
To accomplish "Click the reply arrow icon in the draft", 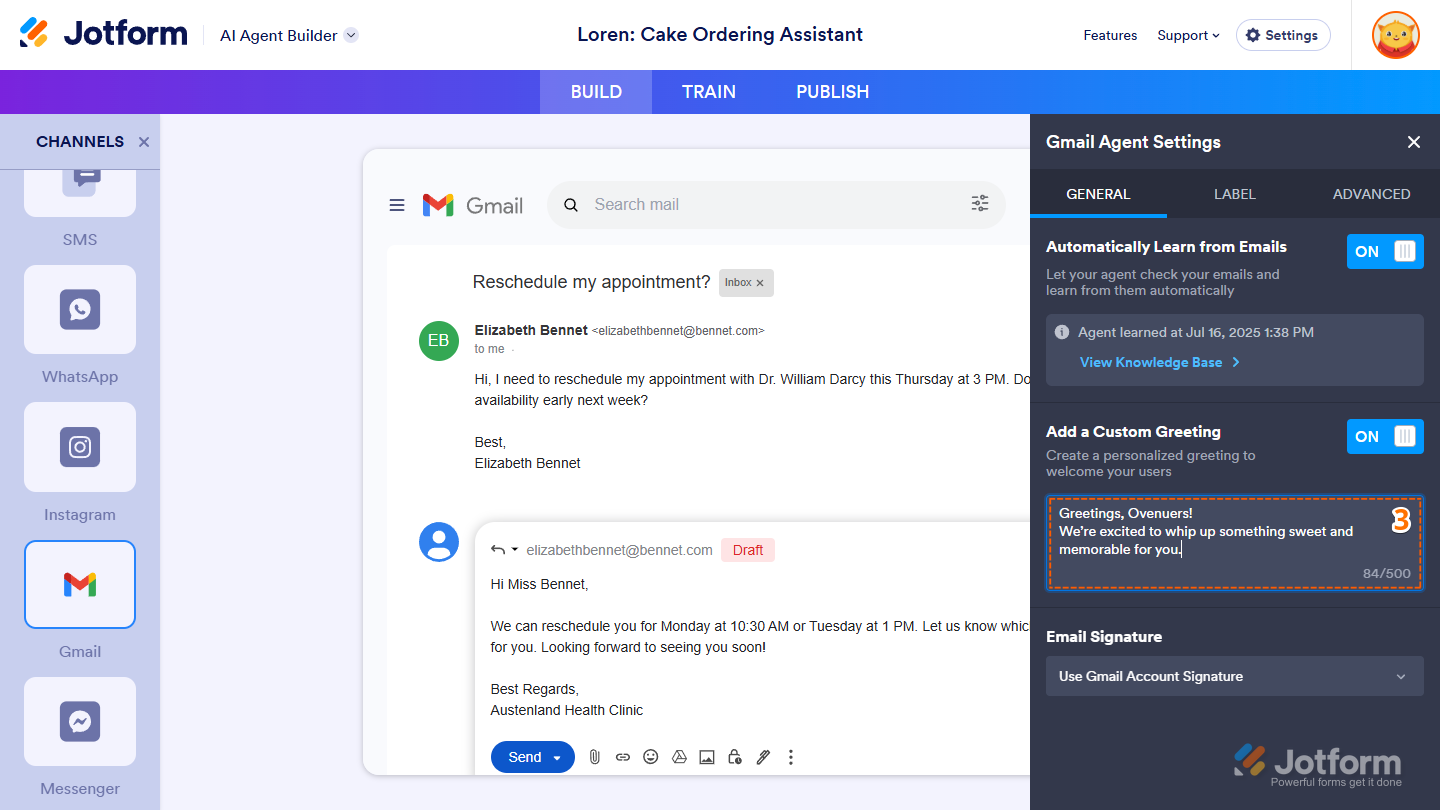I will click(497, 550).
